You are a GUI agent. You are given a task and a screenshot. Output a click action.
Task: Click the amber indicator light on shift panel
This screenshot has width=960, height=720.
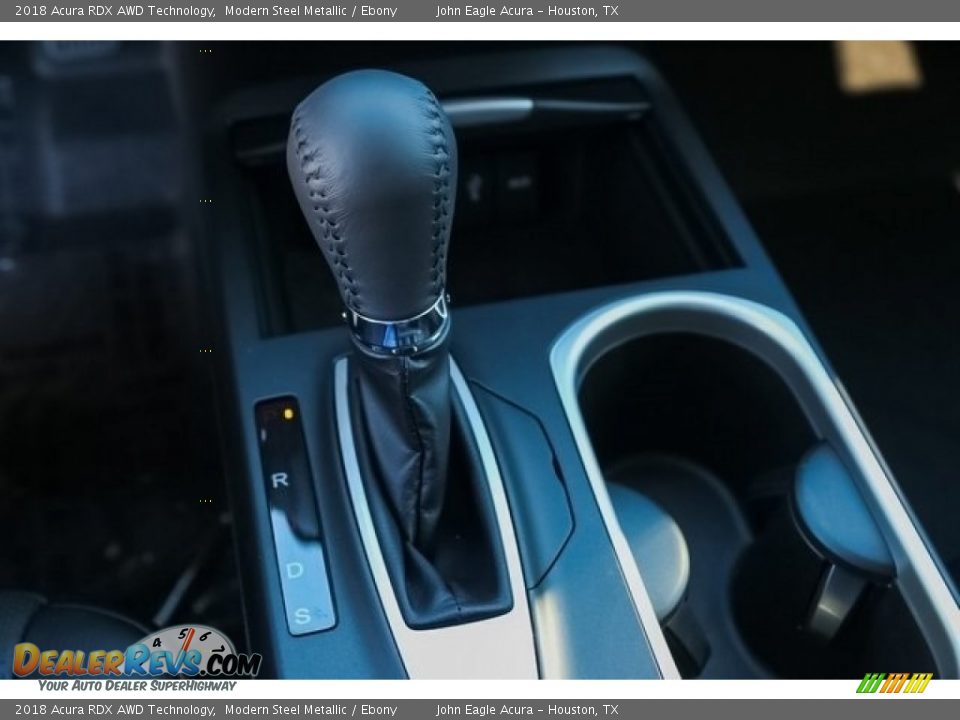288,412
